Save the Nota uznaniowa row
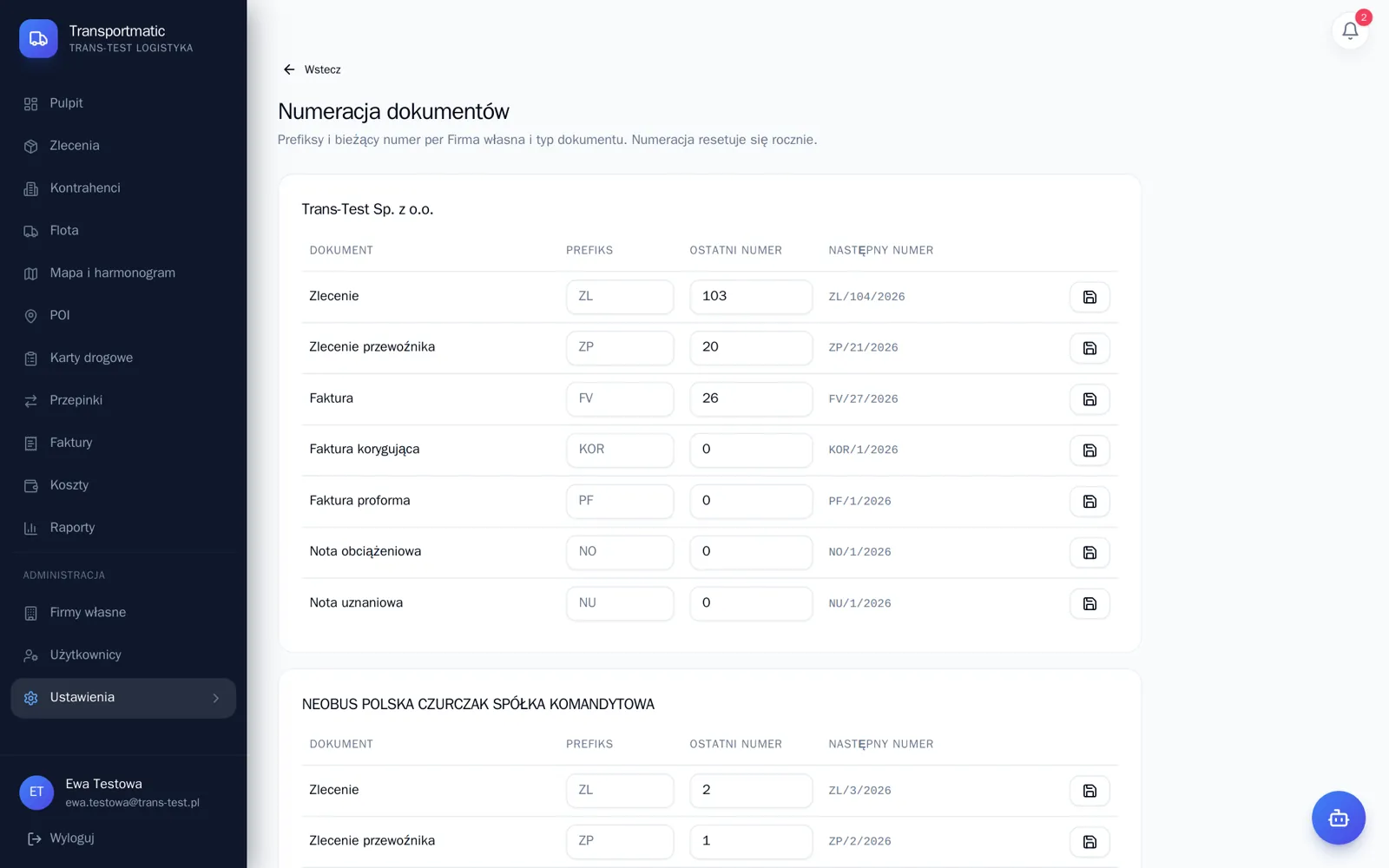Viewport: 1389px width, 868px height. [x=1089, y=604]
